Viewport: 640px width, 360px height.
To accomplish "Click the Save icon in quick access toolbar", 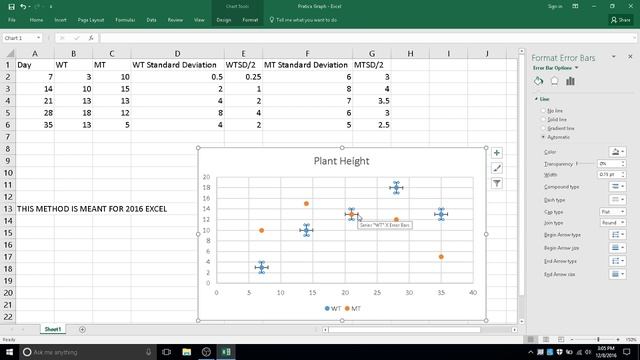I will (x=11, y=7).
